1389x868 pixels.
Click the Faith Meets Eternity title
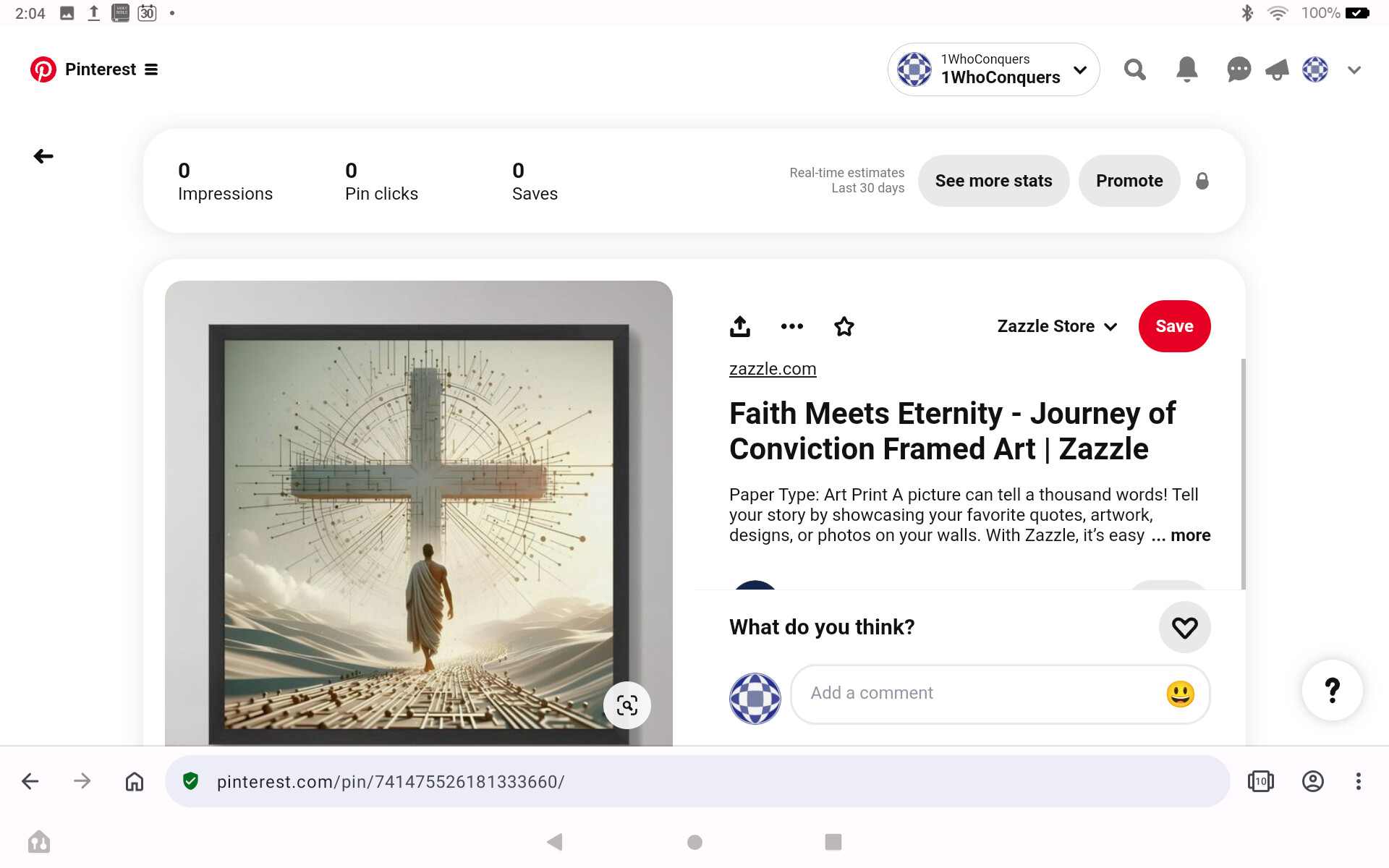pos(952,431)
